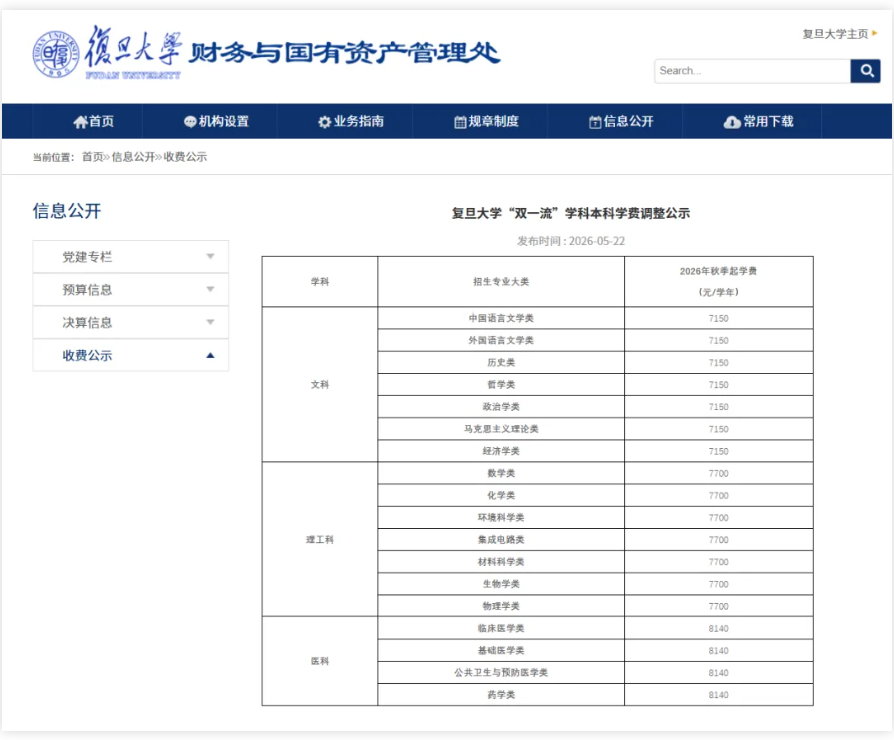Click the 收费公示 breadcrumb link
Viewport: 894px width, 740px height.
(185, 157)
